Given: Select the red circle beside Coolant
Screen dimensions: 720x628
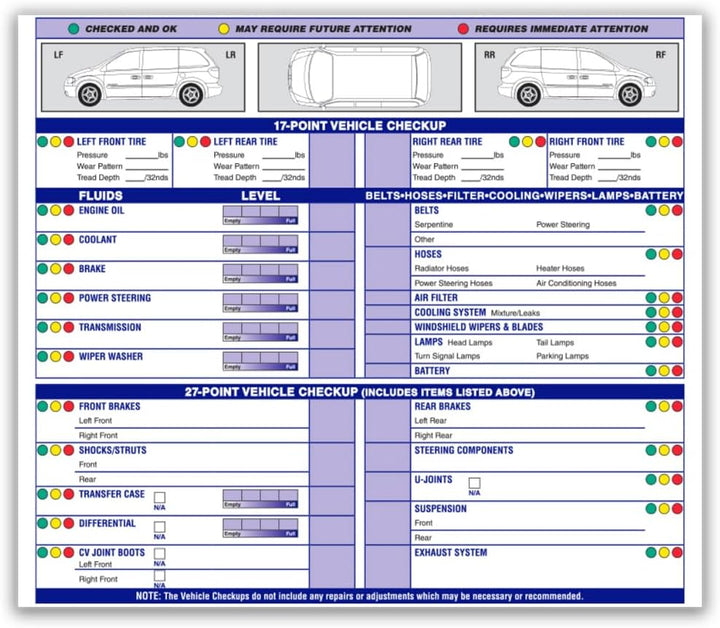Looking at the screenshot, I should [69, 240].
